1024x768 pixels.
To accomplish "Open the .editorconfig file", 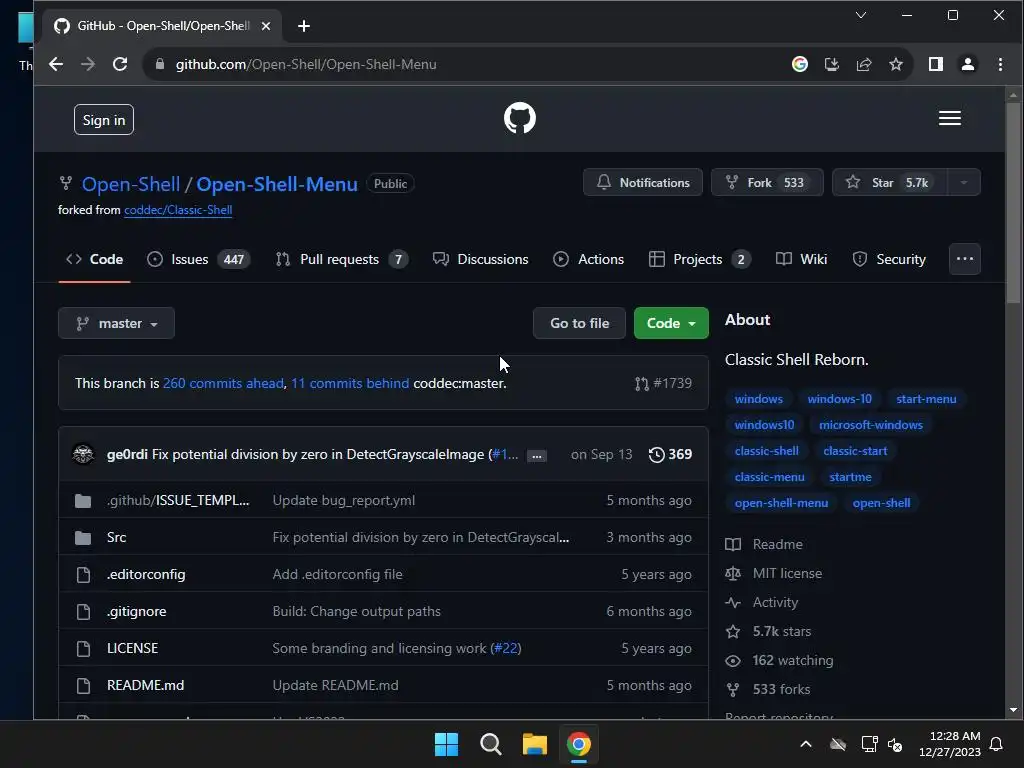I will pos(146,575).
